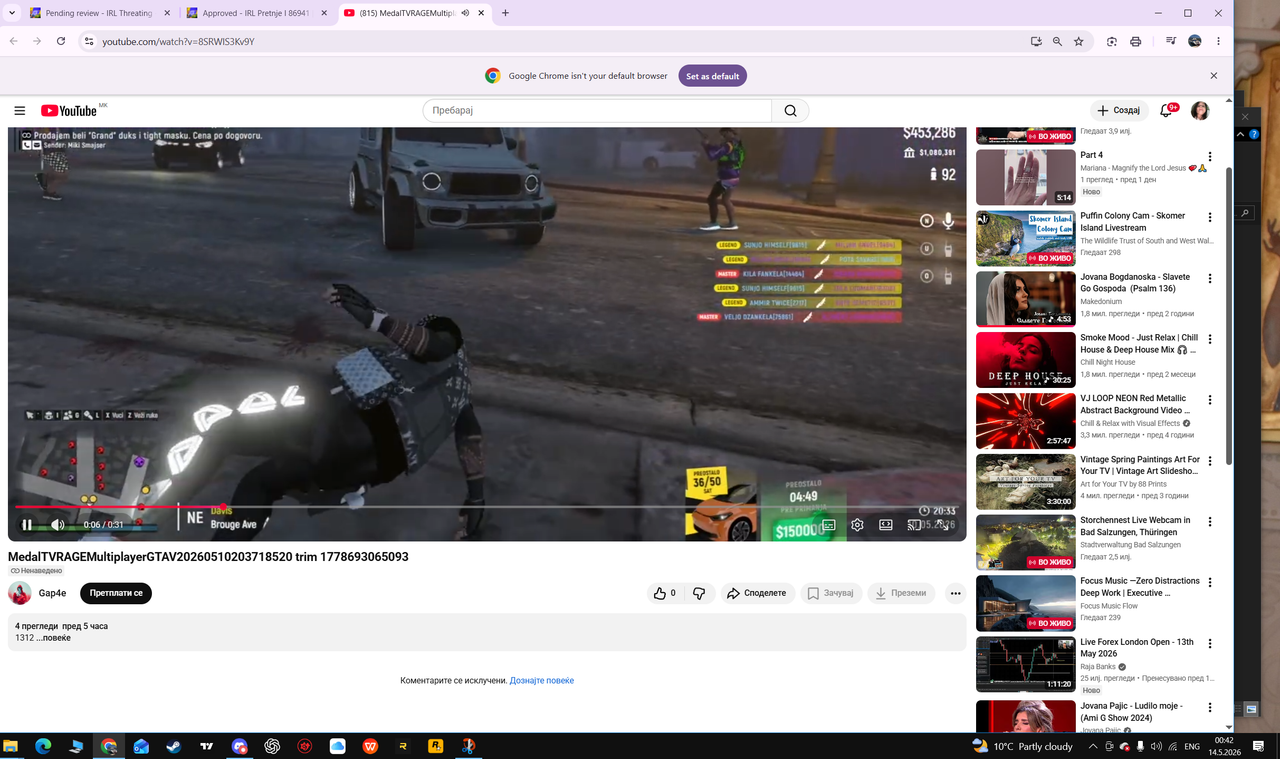Viewport: 1280px width, 759px height.
Task: Open the tab search dropdown in Chrome
Action: click(x=12, y=13)
